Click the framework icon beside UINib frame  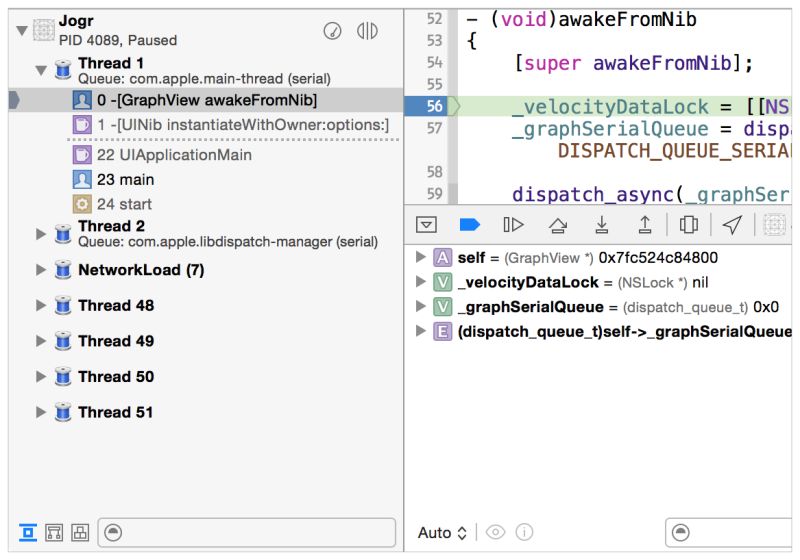click(x=82, y=124)
